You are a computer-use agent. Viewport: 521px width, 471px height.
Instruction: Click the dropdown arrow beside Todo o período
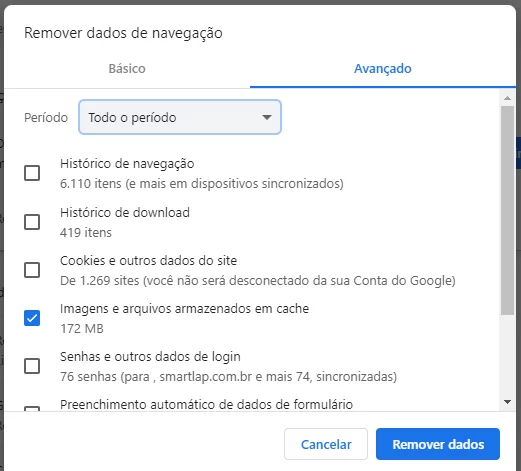[x=267, y=117]
